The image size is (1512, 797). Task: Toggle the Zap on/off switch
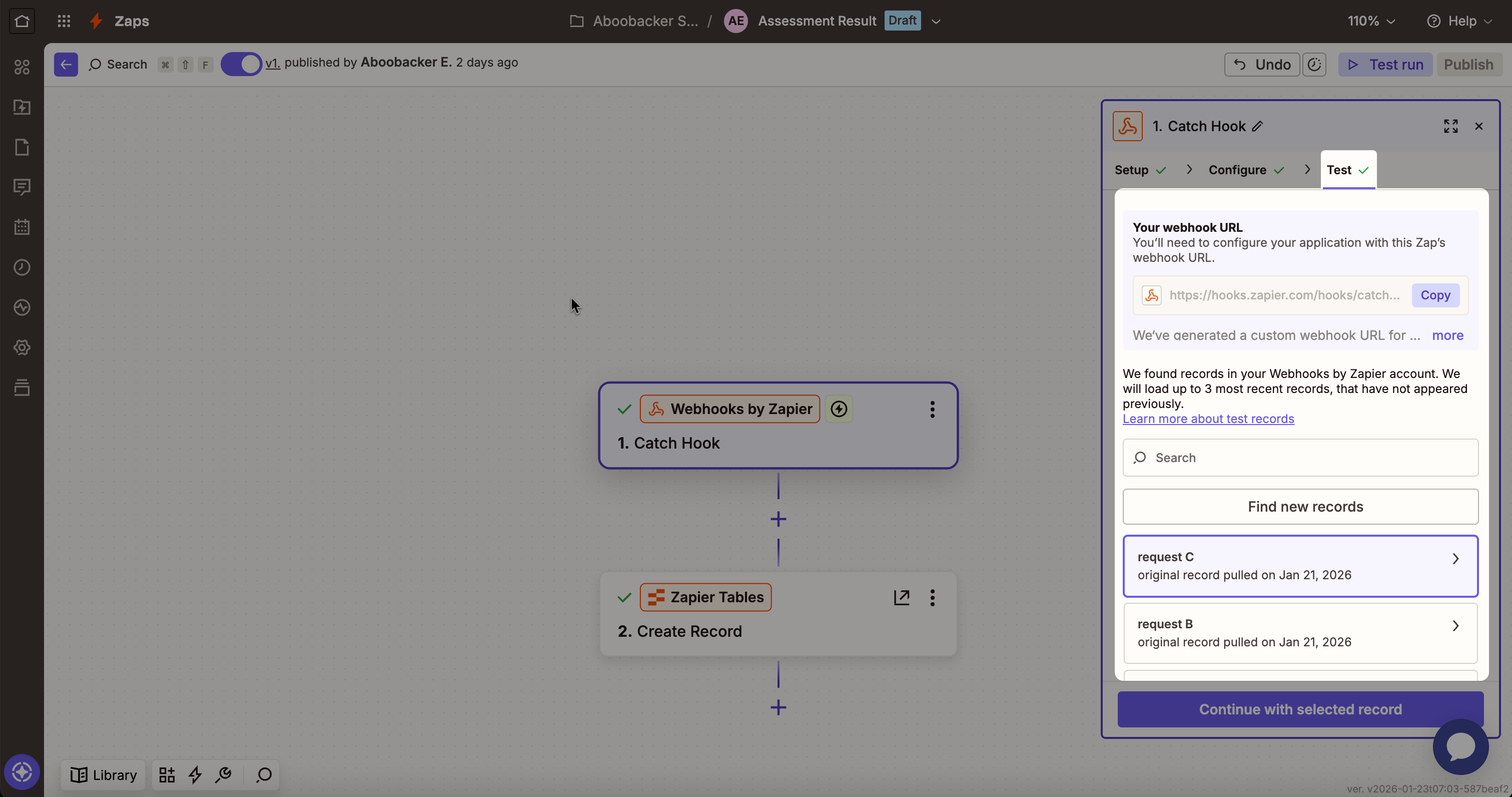[x=241, y=64]
